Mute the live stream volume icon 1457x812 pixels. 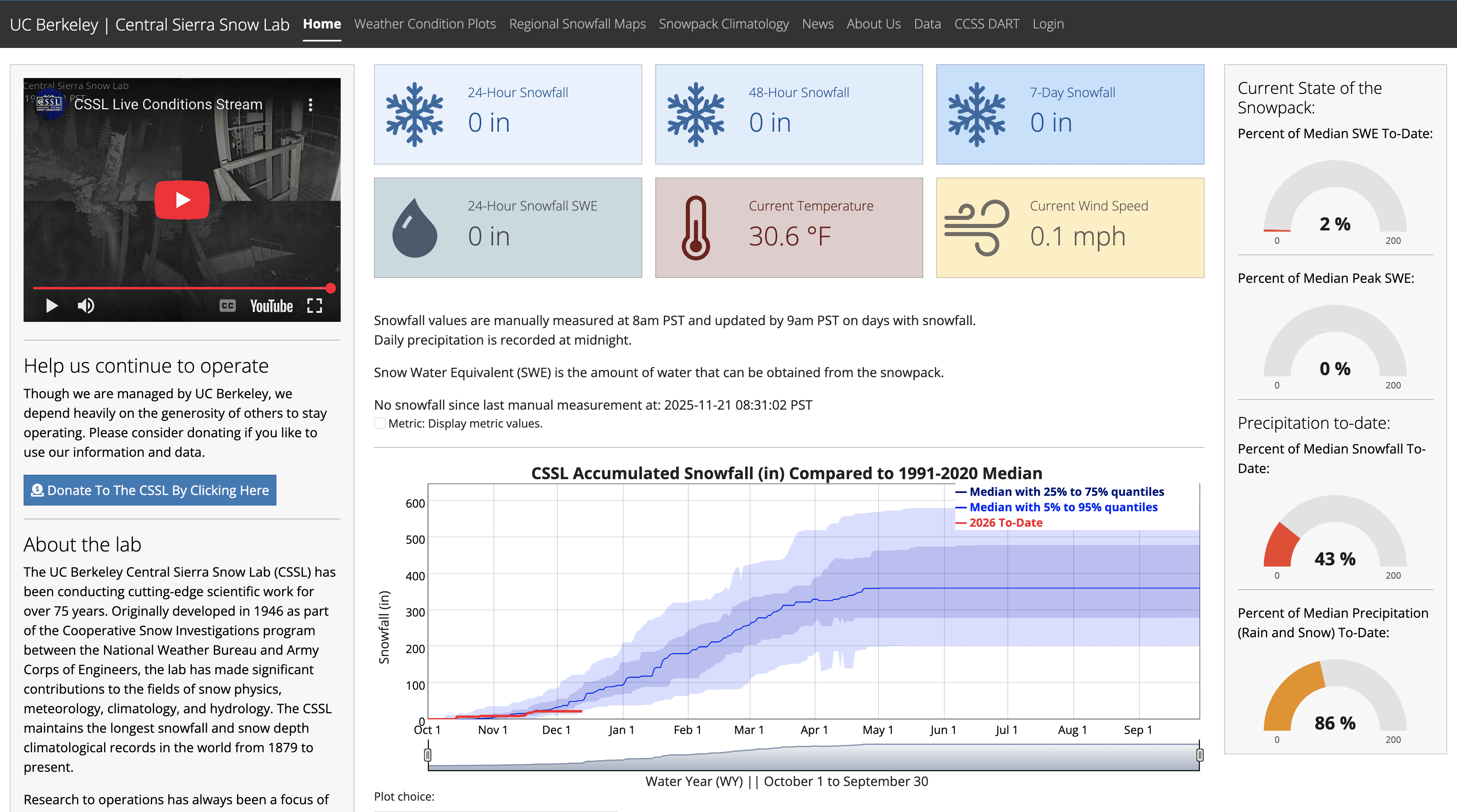(86, 306)
